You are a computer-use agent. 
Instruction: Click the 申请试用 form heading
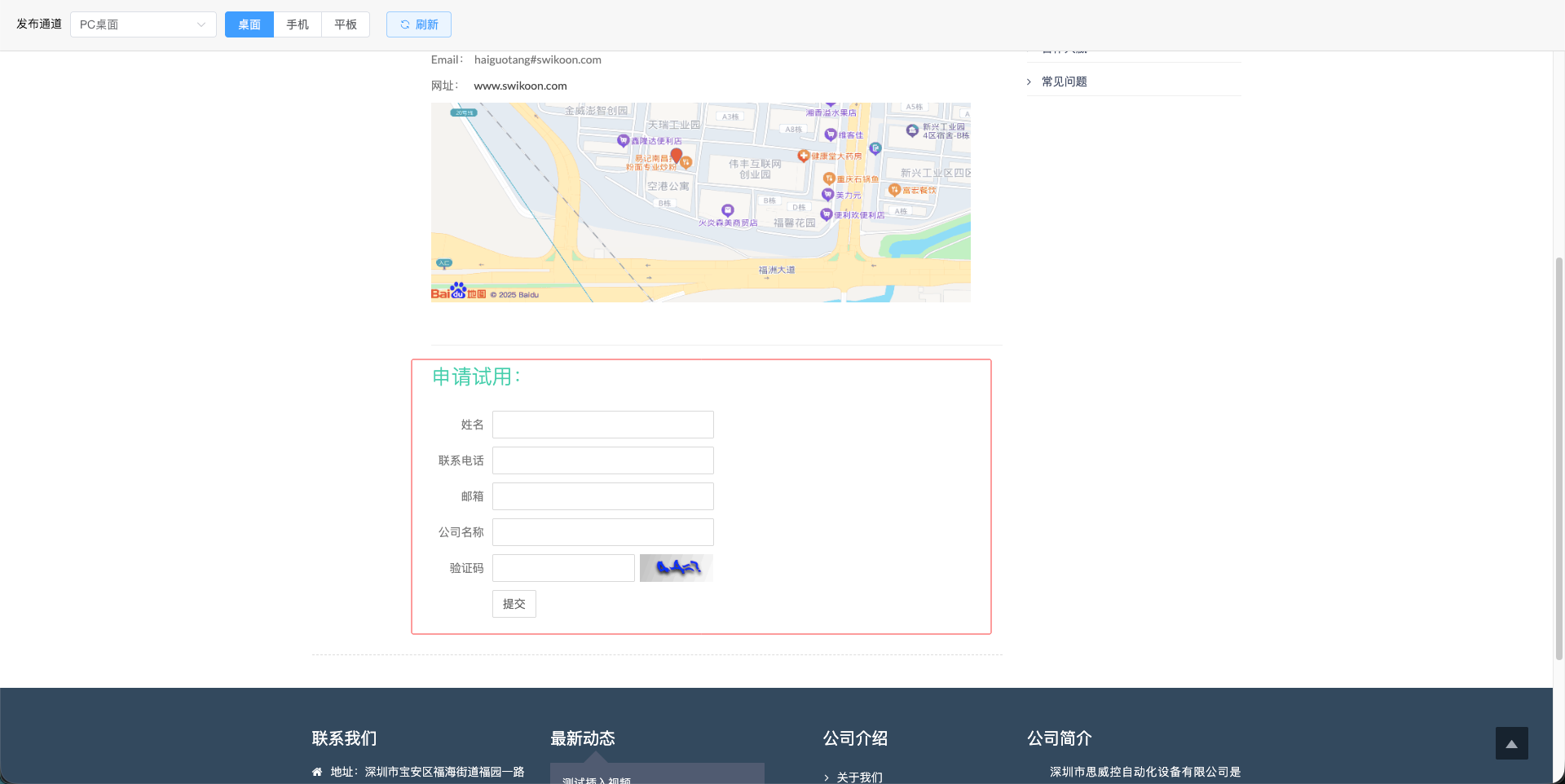[476, 377]
